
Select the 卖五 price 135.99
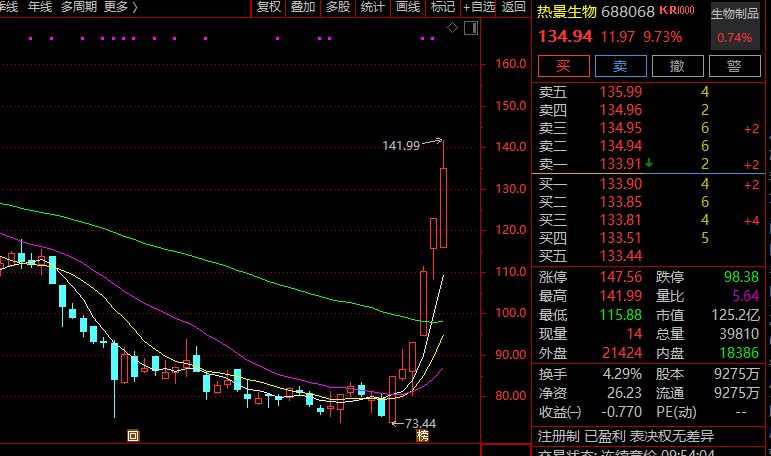pyautogui.click(x=621, y=92)
